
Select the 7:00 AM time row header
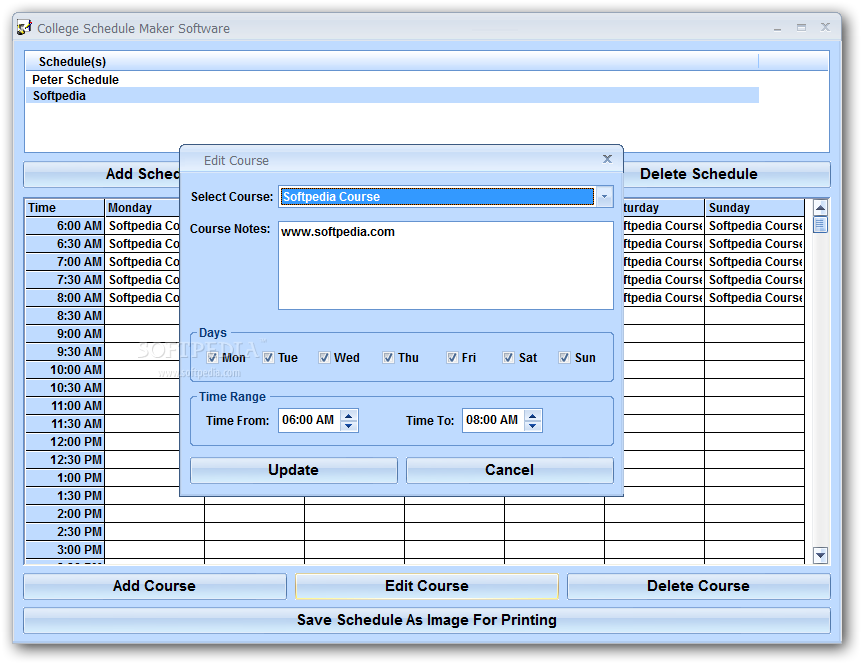[65, 262]
